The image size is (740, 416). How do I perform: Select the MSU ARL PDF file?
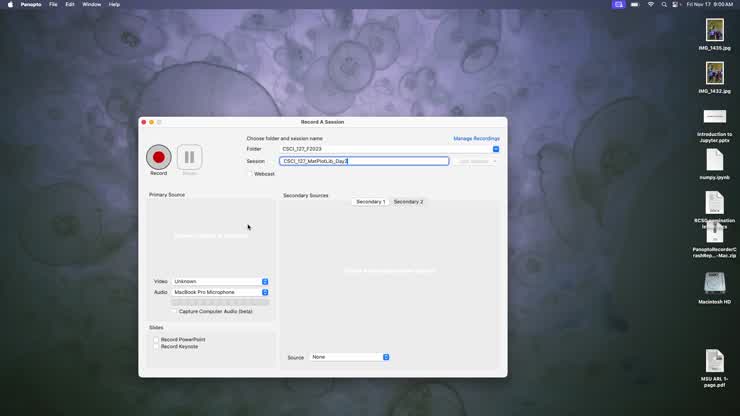click(x=714, y=361)
